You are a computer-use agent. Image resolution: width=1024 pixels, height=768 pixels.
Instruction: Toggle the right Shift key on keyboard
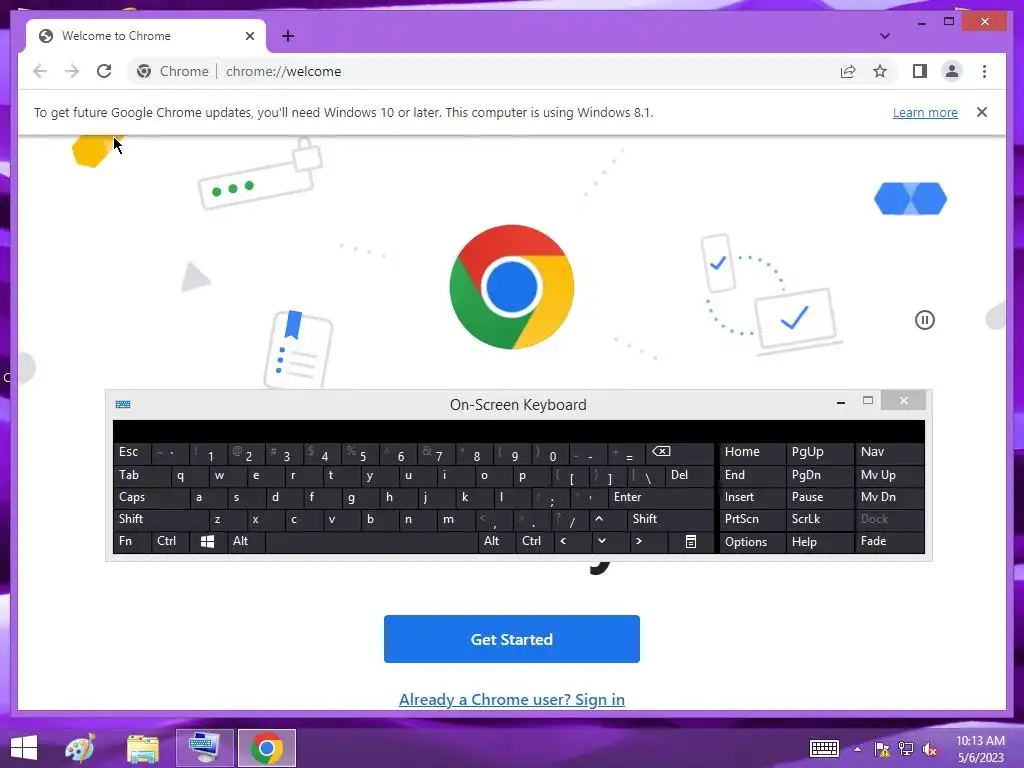tap(671, 519)
